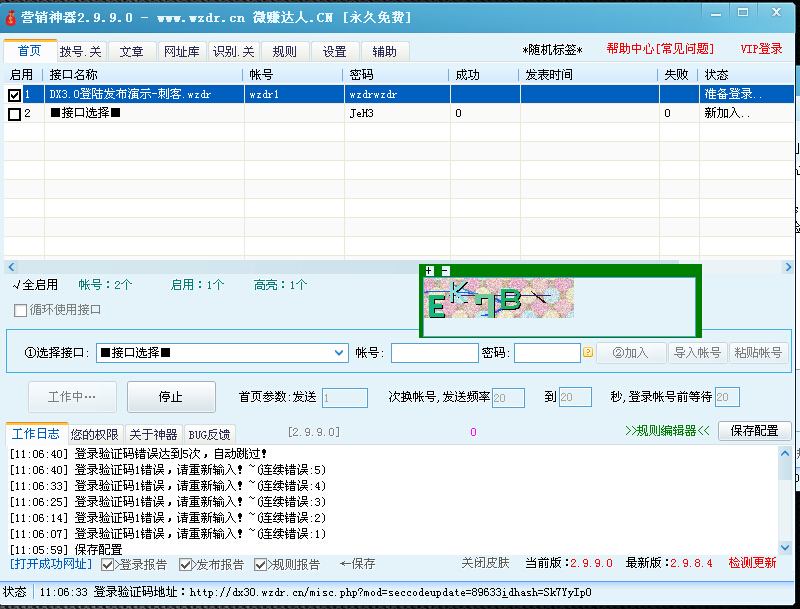Image resolution: width=800 pixels, height=609 pixels.
Task: Click the yellow help icon beside password field
Action: click(x=588, y=353)
